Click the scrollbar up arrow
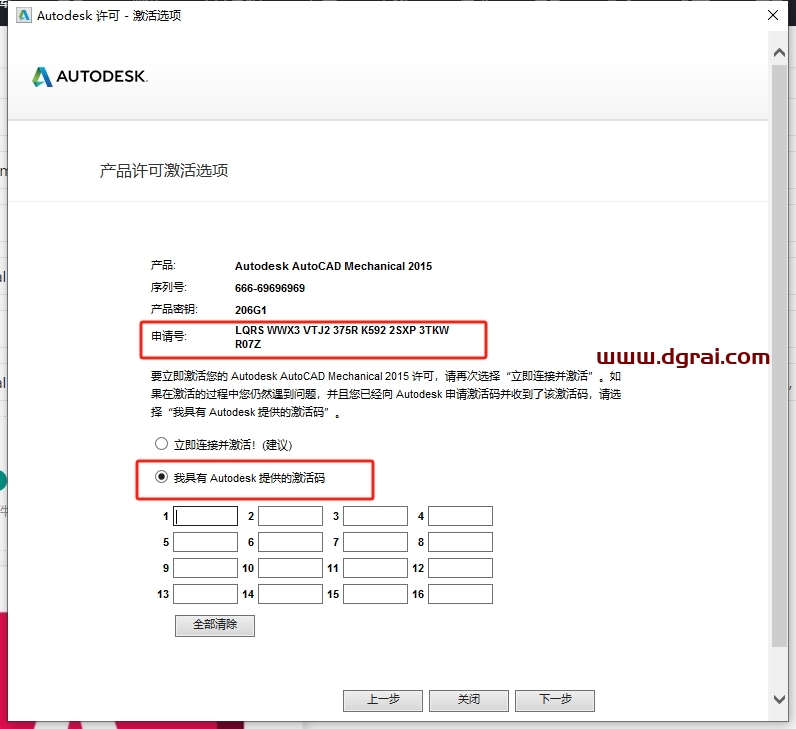The image size is (796, 729). click(x=779, y=52)
